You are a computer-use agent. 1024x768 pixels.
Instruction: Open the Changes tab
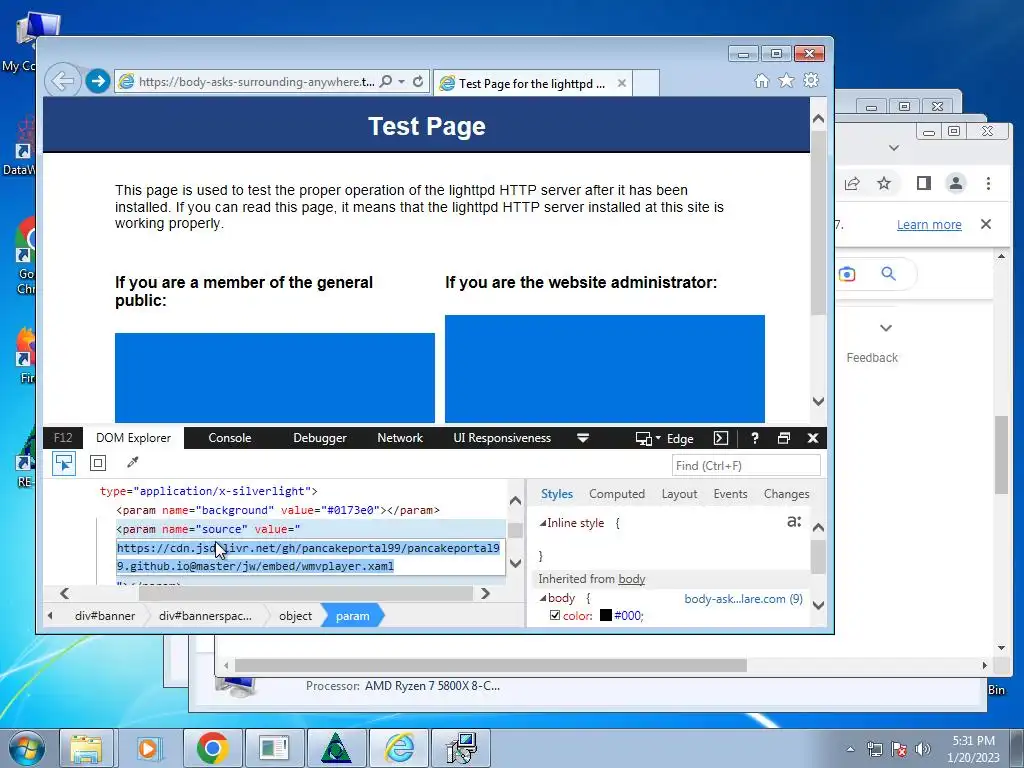(786, 494)
